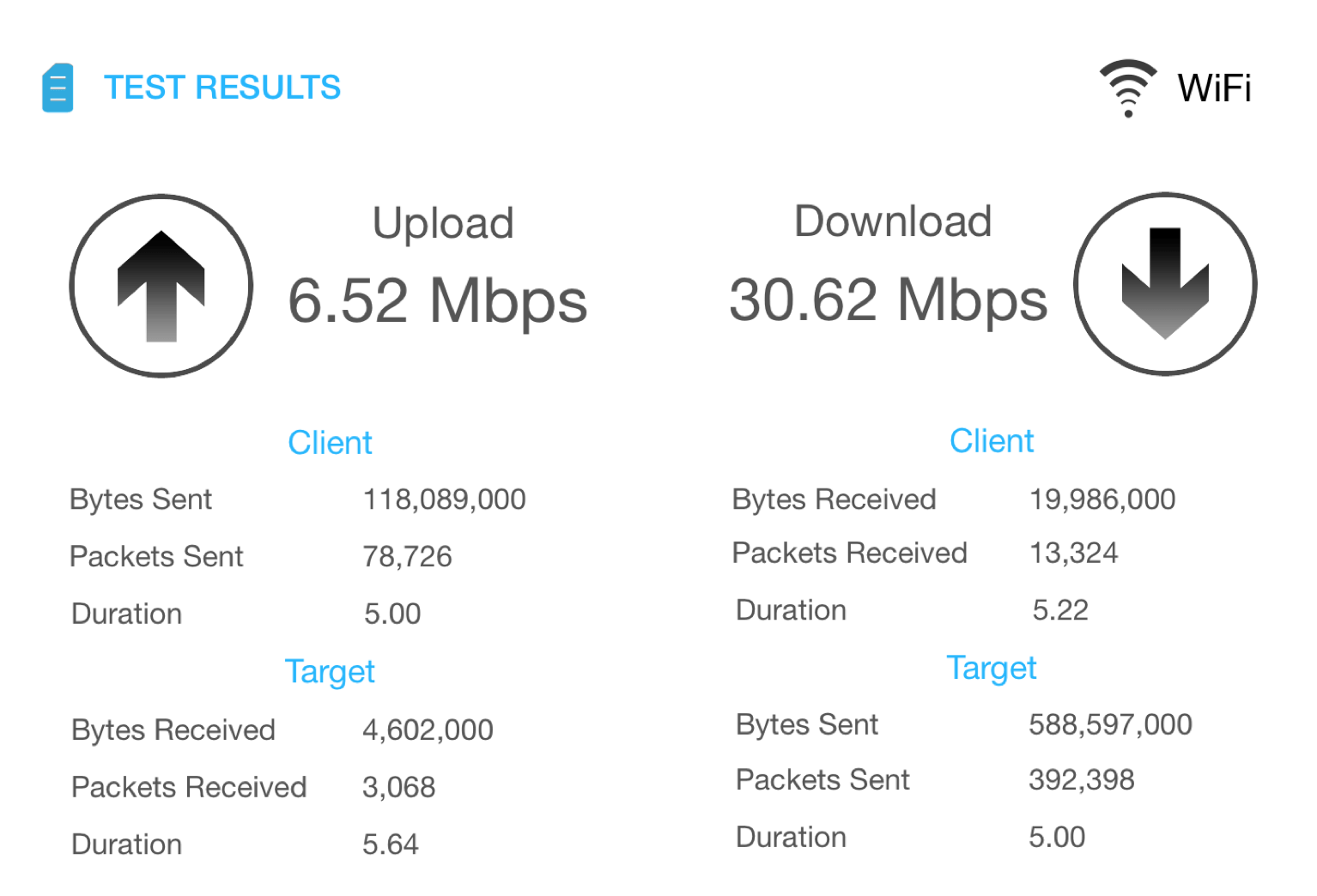Select the 6.52 Mbps upload speed
1317x896 pixels.
tap(437, 301)
